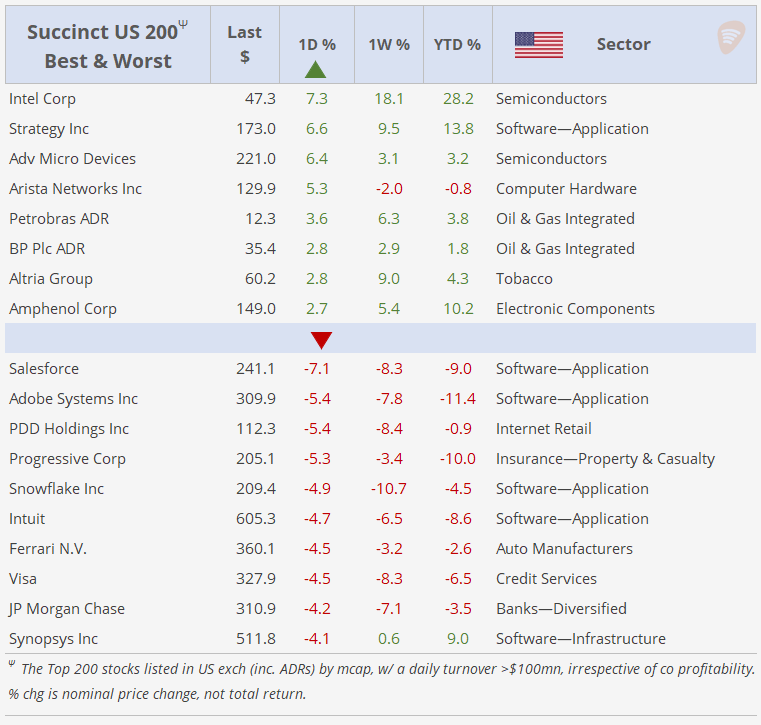This screenshot has height=725, width=761.
Task: Click the 1D % column header
Action: (317, 45)
